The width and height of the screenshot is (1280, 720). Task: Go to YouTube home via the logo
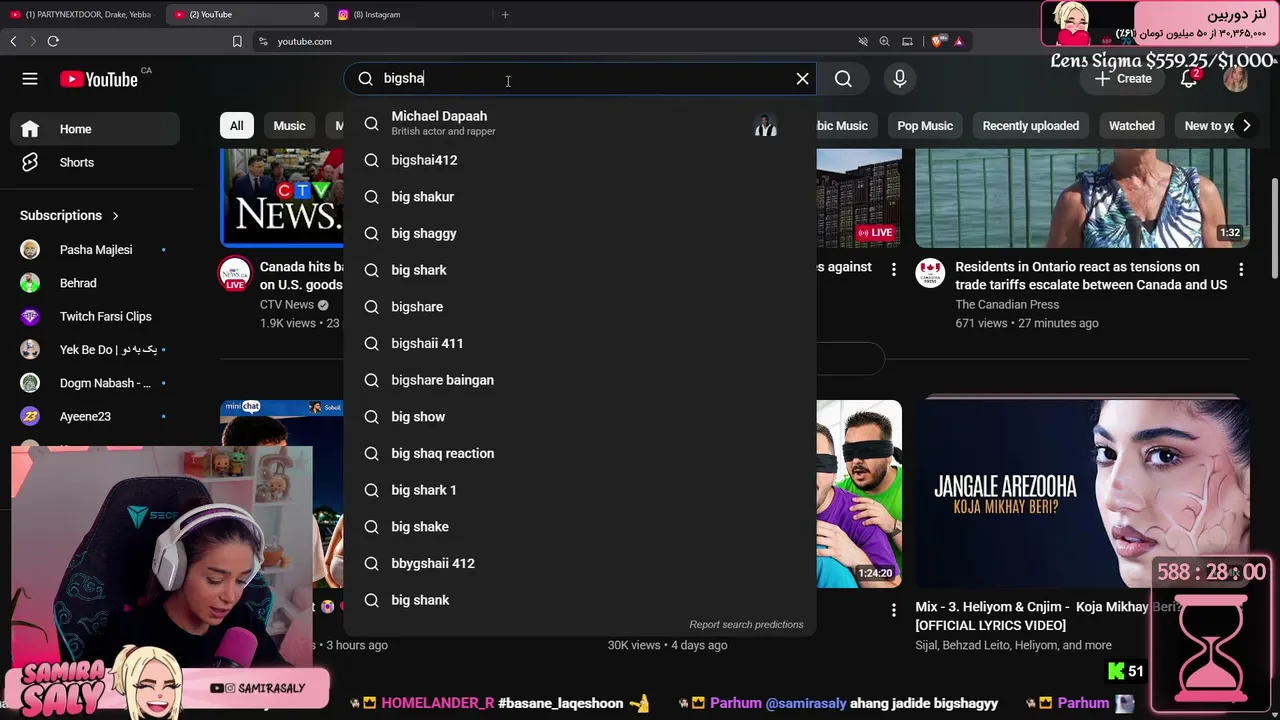click(99, 79)
